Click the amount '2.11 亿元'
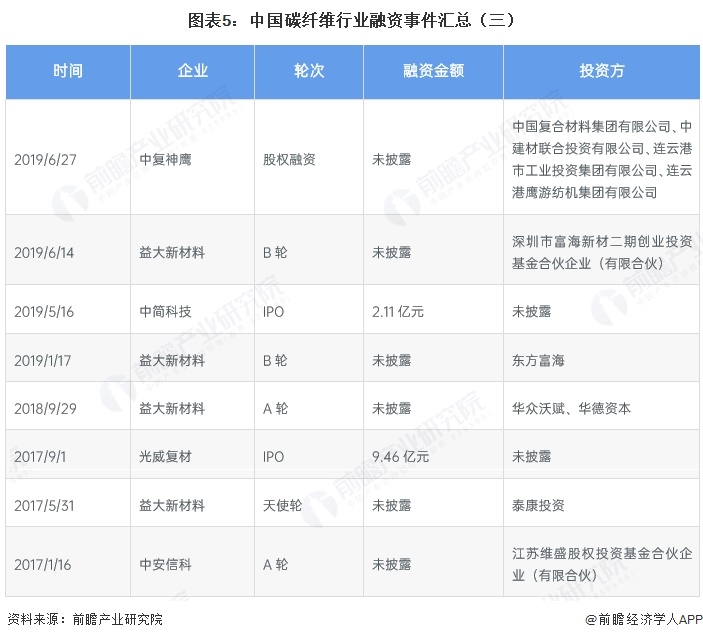Viewport: 703px width, 640px height. click(x=398, y=312)
